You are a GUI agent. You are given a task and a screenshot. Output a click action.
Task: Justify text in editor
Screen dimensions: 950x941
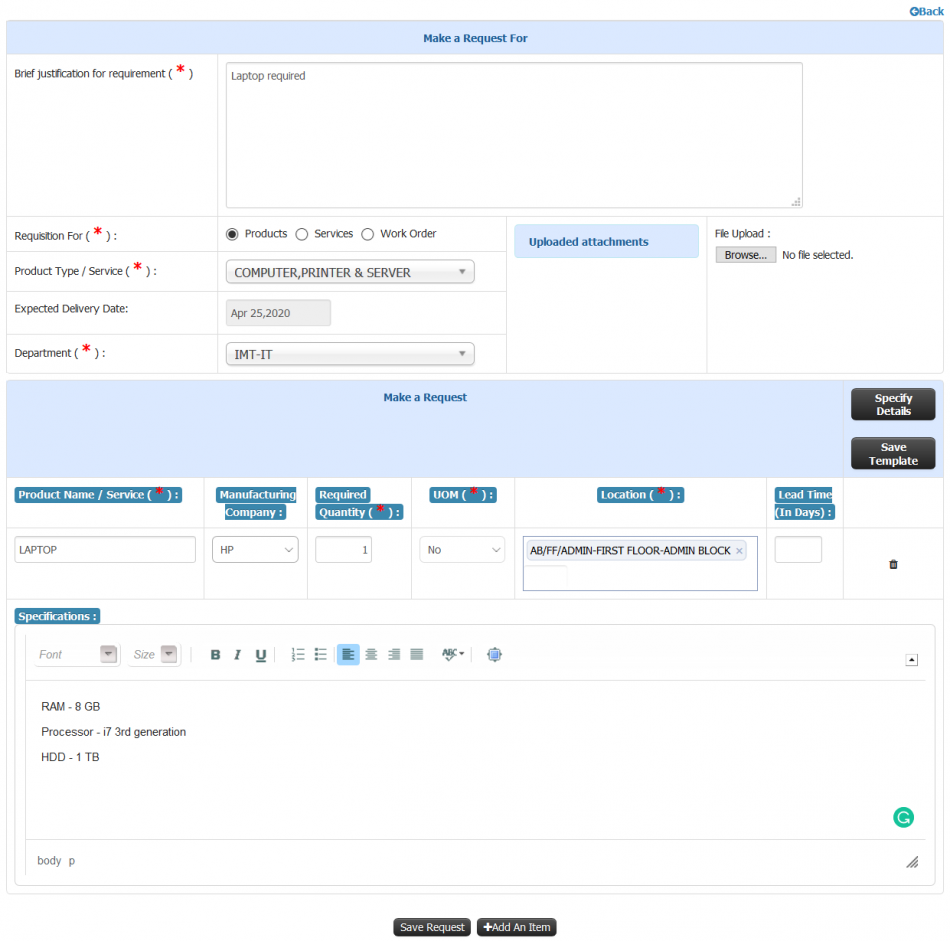tap(416, 654)
